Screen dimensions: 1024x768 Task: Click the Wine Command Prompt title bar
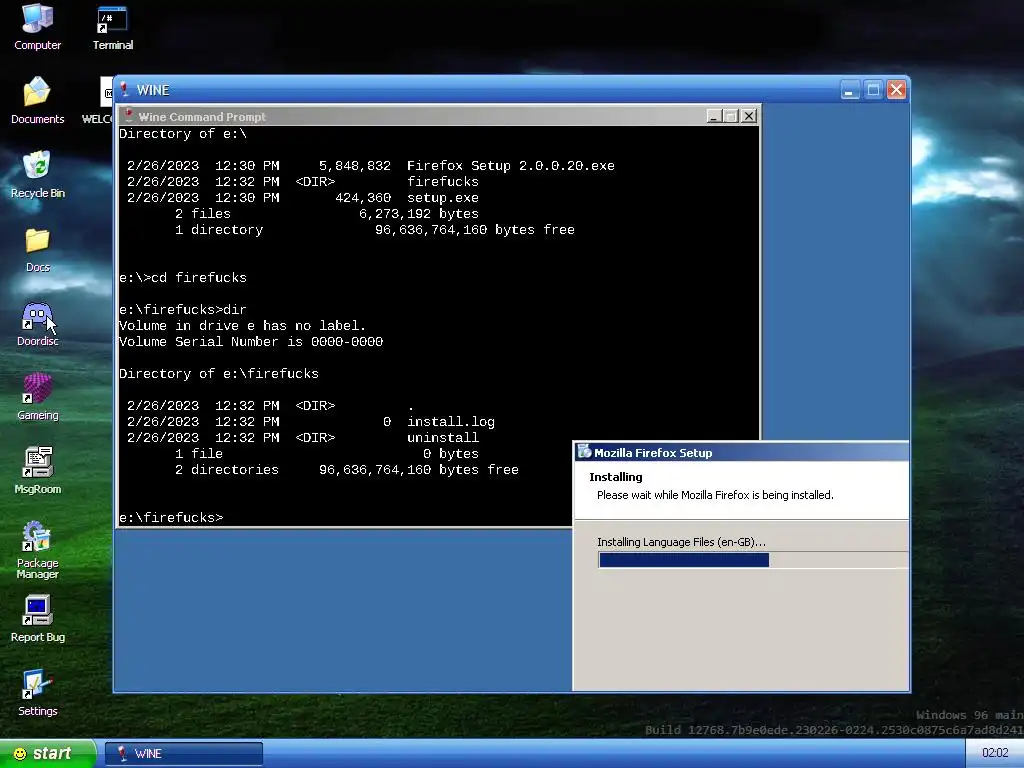(x=438, y=116)
